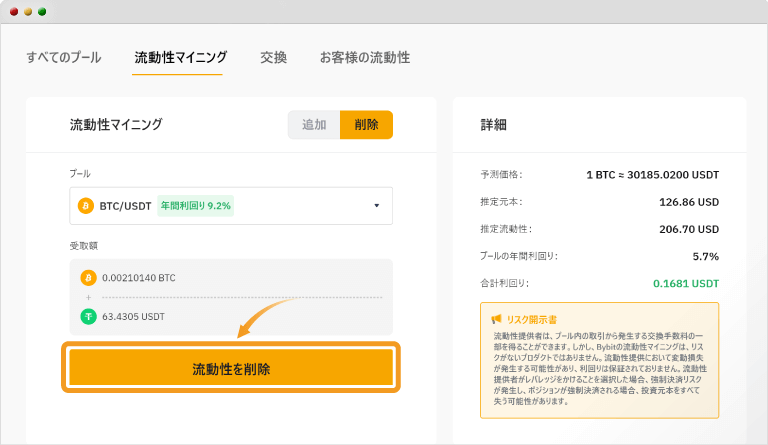Click the 年間利回り 9.2% badge
Screen dimensions: 768x445
click(195, 206)
